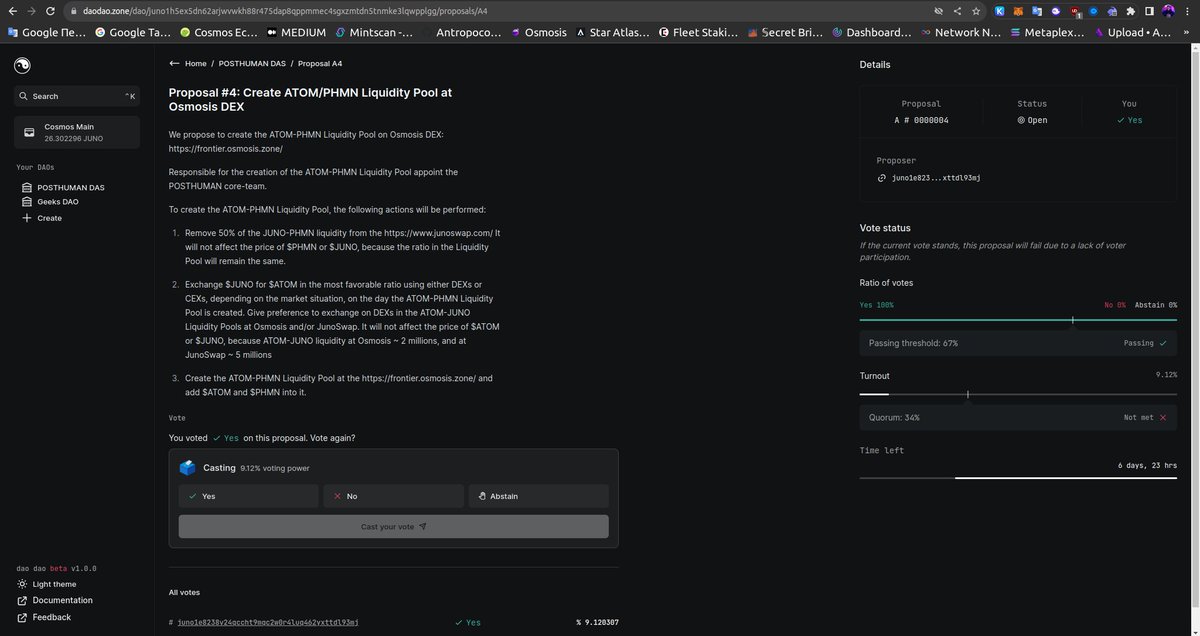Toggle the browser side panel icon

1149,11
